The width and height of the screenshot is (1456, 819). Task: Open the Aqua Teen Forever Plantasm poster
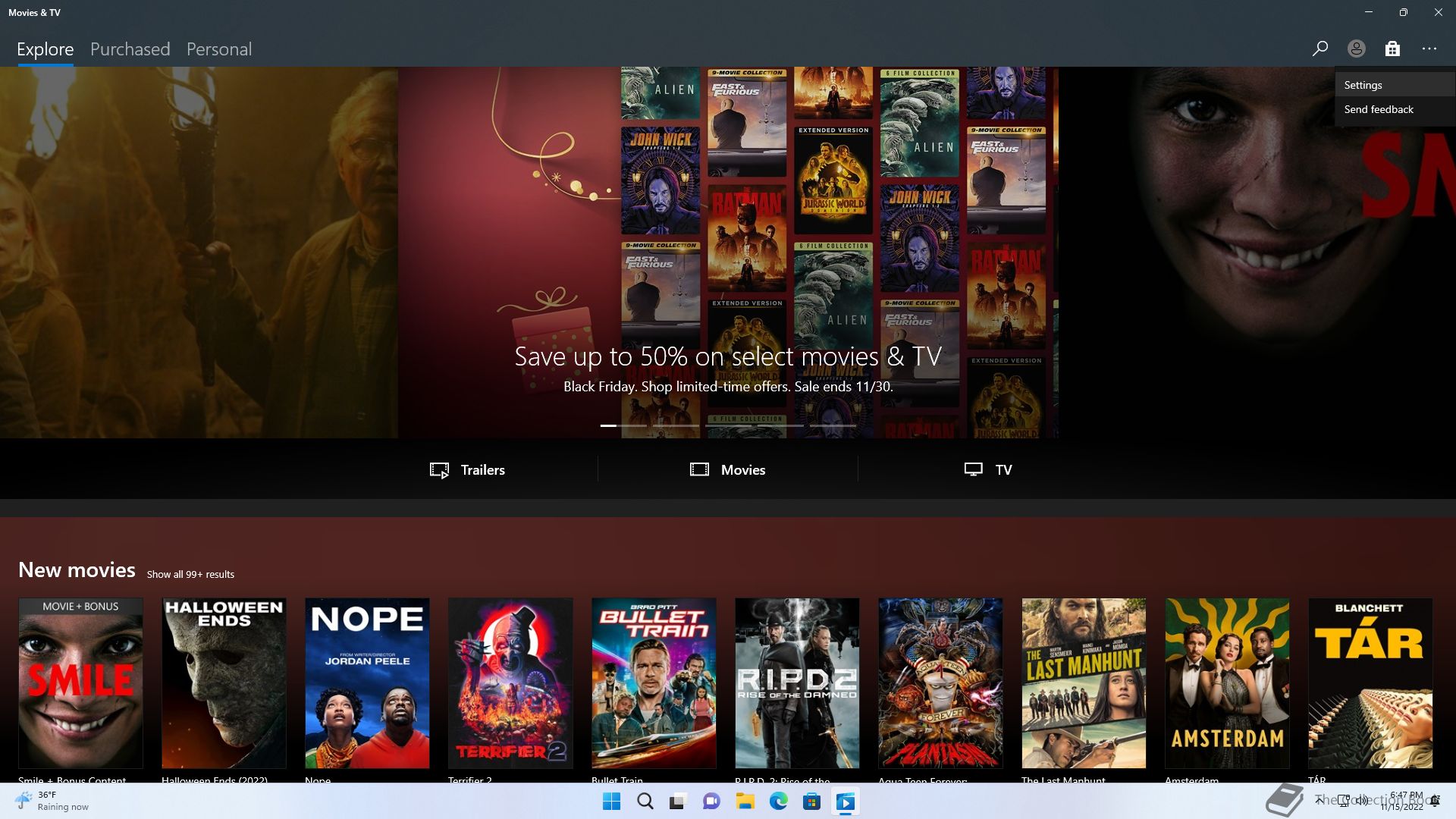940,682
